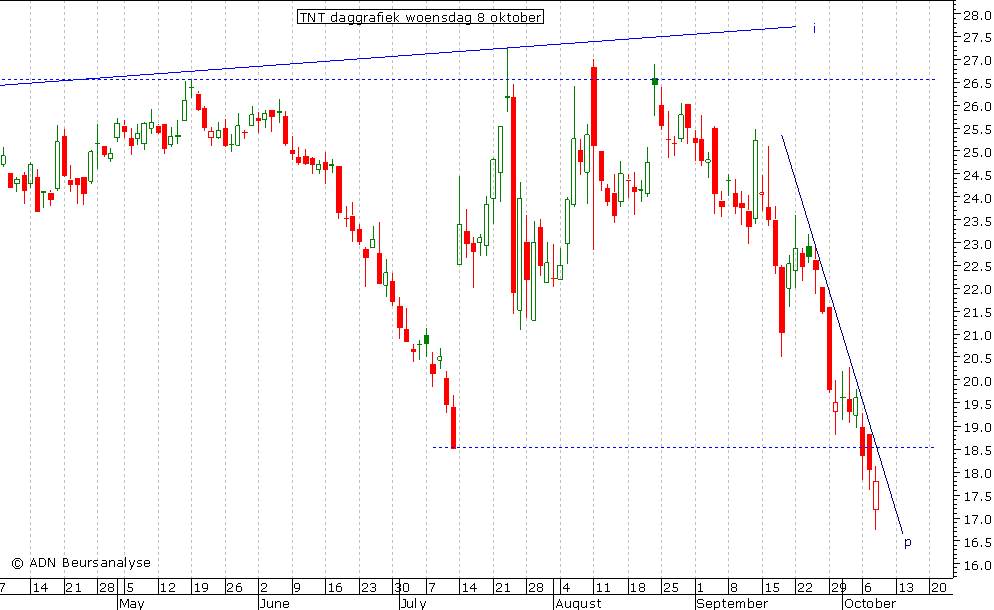Select the August month label
994x610 pixels.
578,603
